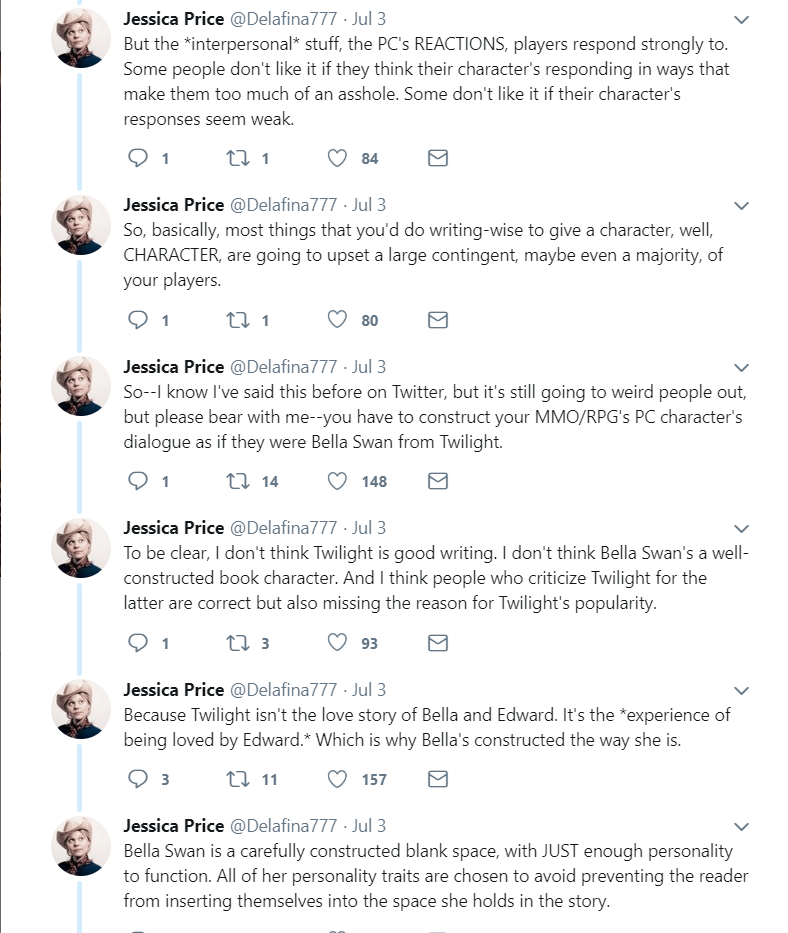This screenshot has height=933, width=788.
Task: Reply to the tweet about Bella Swan dialogue
Action: [x=135, y=481]
